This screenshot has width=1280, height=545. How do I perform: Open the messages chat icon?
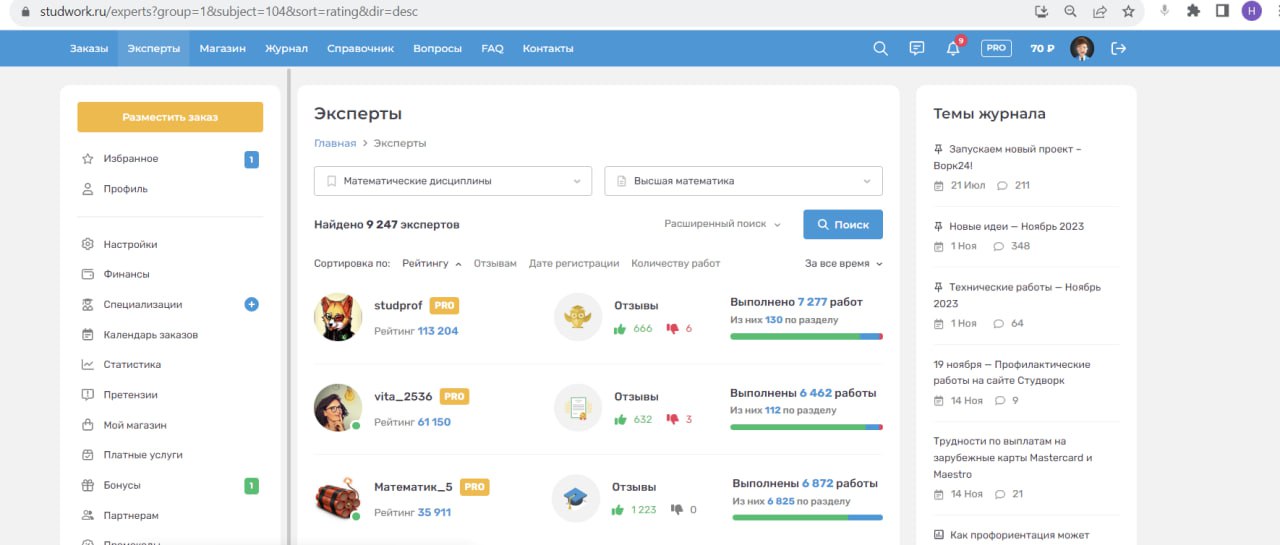pos(916,48)
